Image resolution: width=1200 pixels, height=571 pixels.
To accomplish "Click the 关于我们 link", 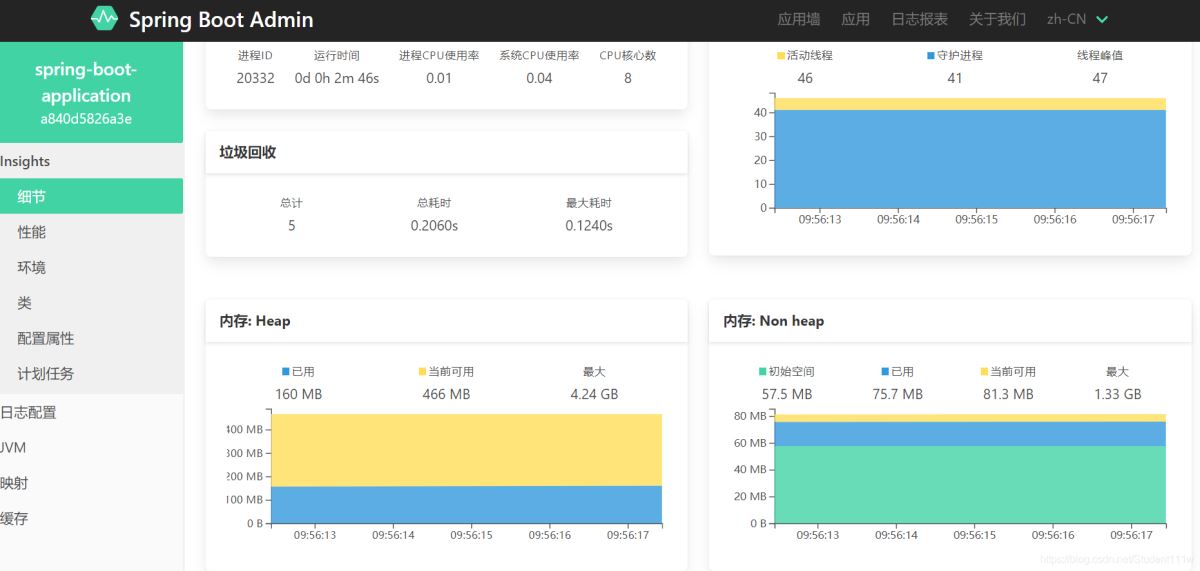I will point(997,19).
